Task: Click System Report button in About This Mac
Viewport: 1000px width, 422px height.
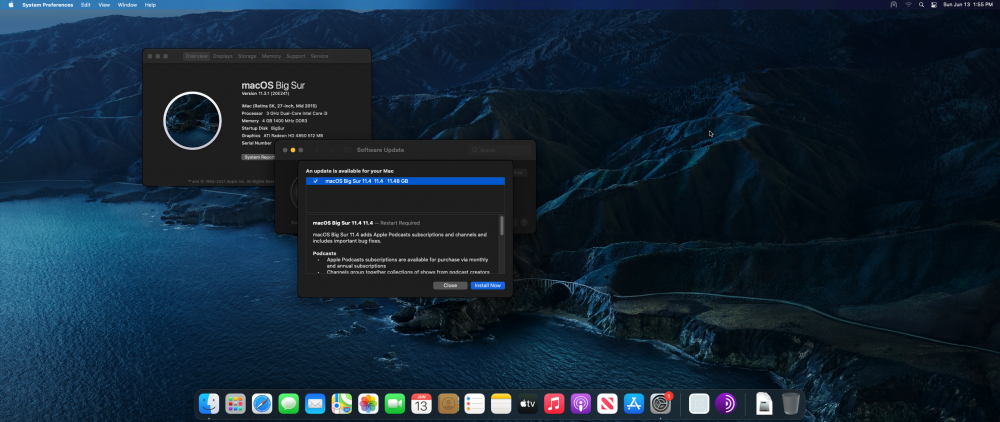Action: [x=258, y=157]
